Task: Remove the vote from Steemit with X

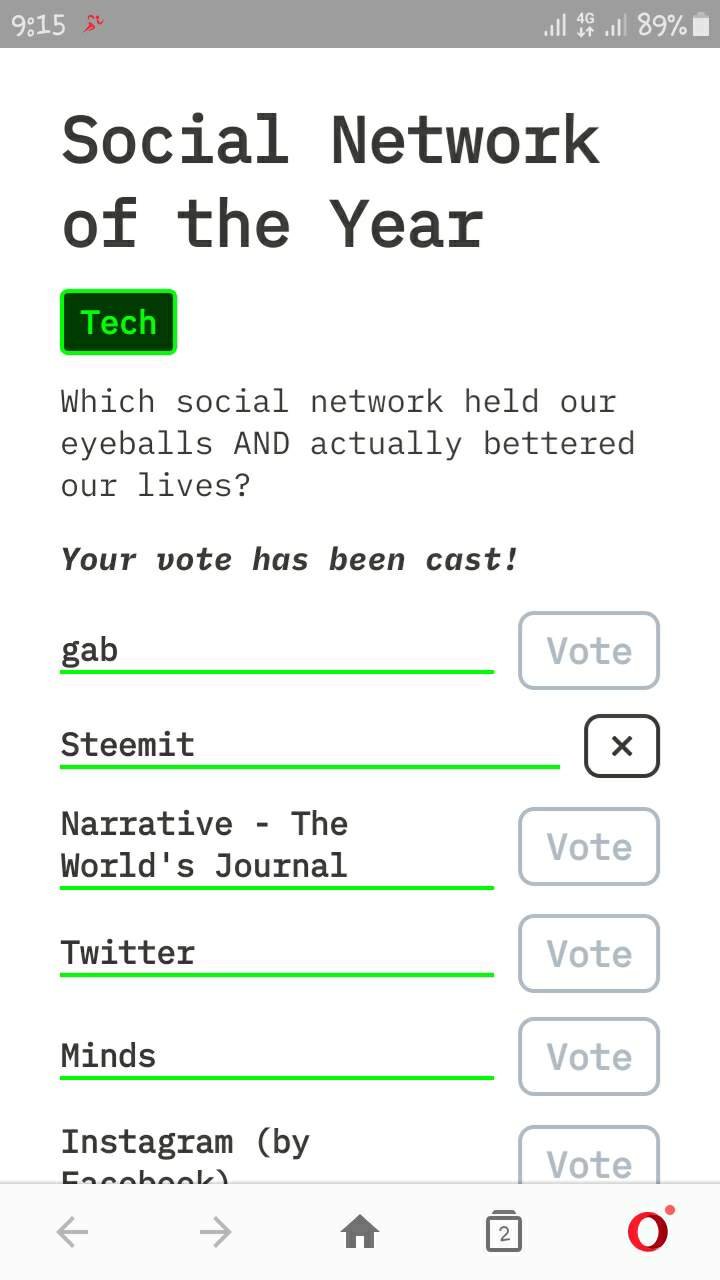Action: tap(622, 746)
